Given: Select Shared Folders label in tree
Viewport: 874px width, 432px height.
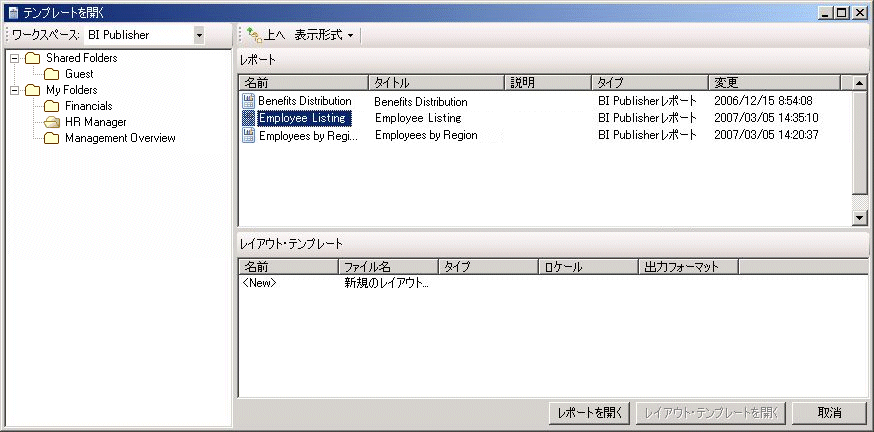Looking at the screenshot, I should 81,58.
